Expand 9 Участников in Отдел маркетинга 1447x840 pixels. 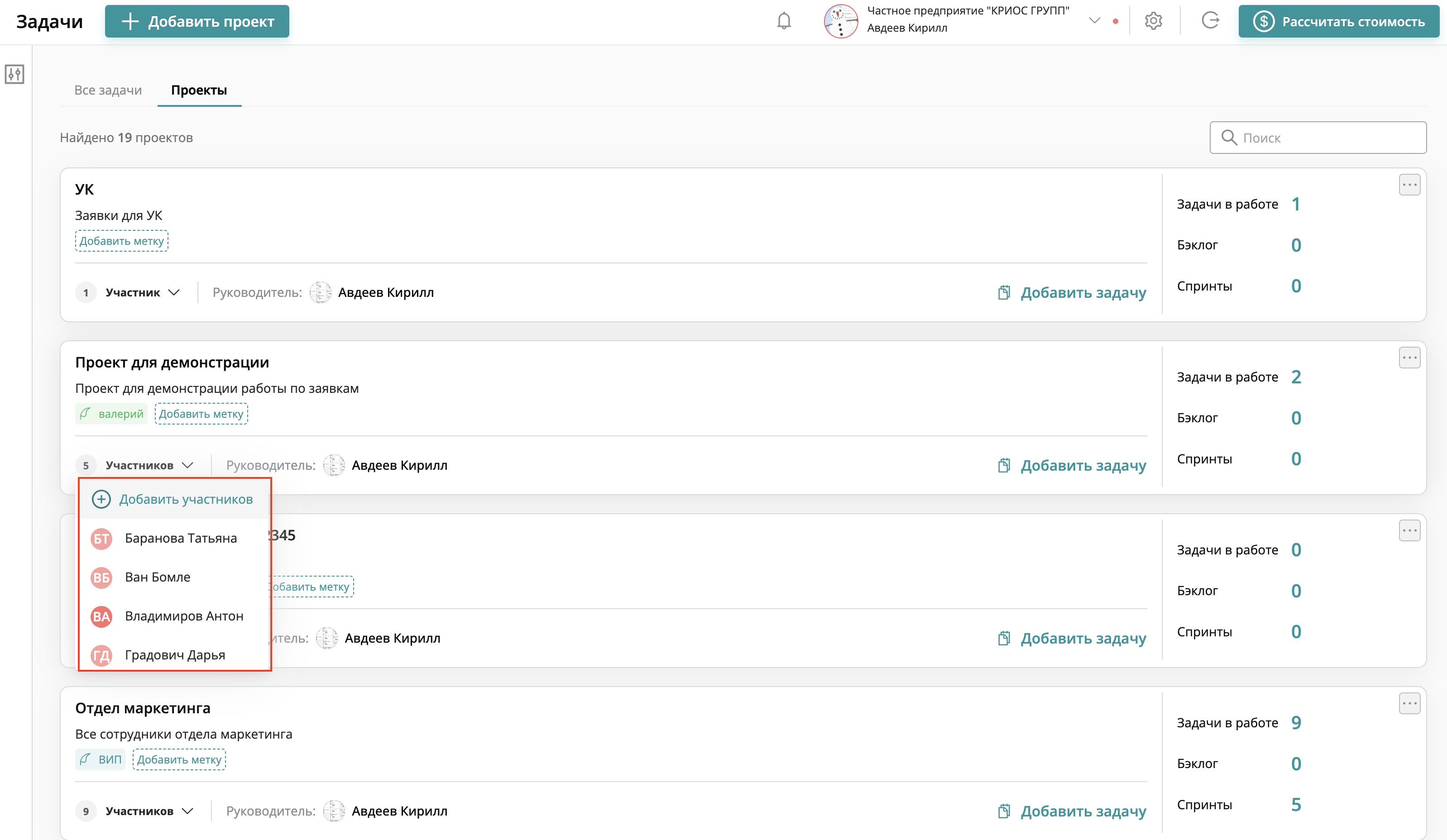click(187, 811)
